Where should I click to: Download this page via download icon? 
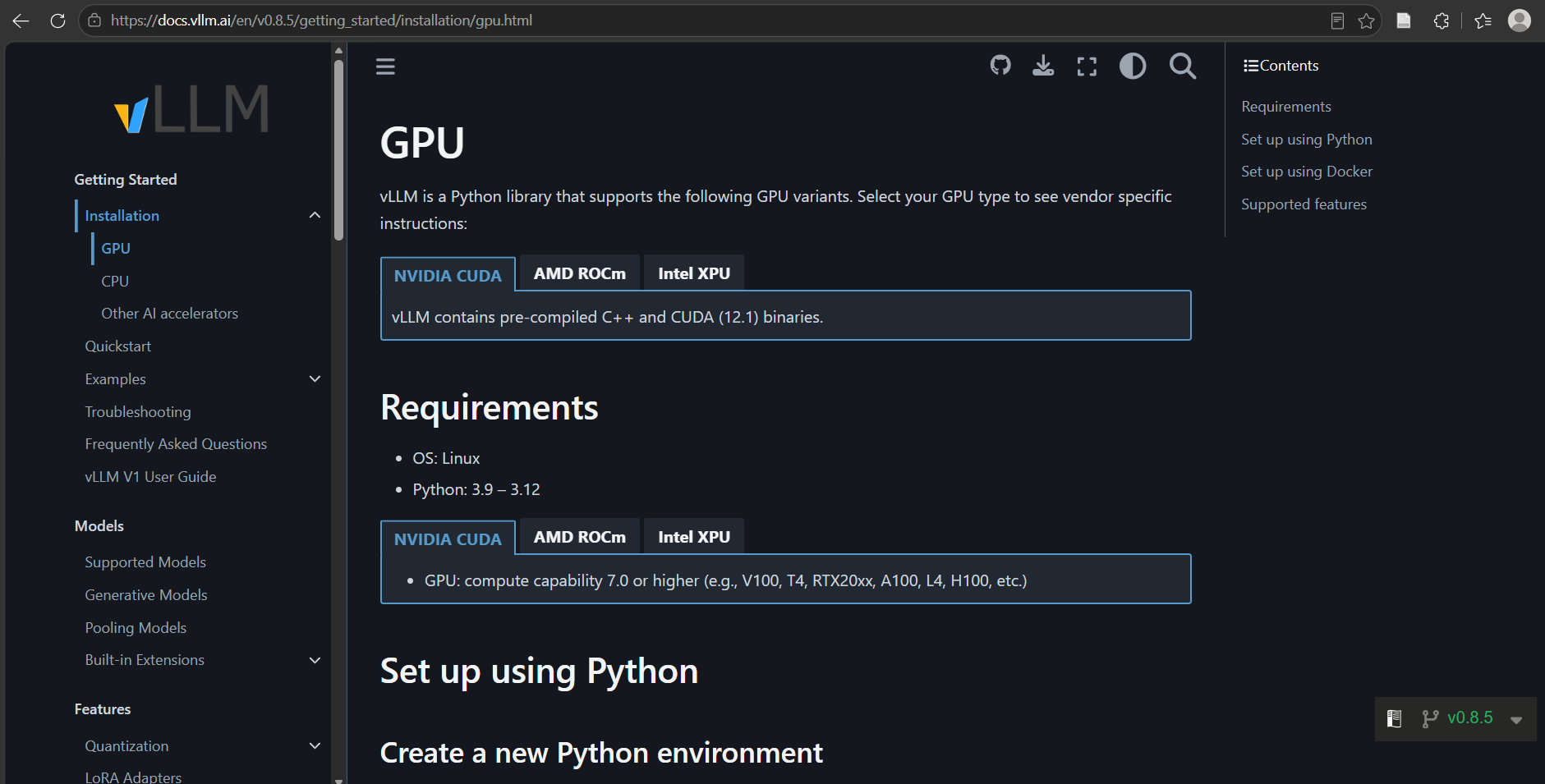tap(1043, 66)
